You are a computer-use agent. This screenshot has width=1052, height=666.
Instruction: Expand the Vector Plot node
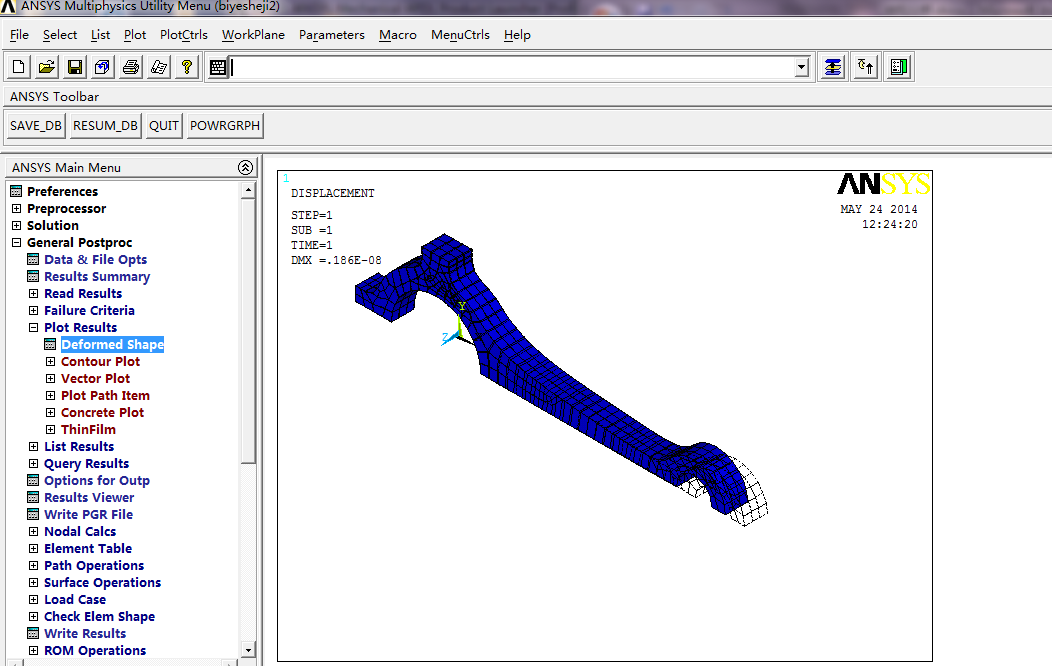click(50, 378)
